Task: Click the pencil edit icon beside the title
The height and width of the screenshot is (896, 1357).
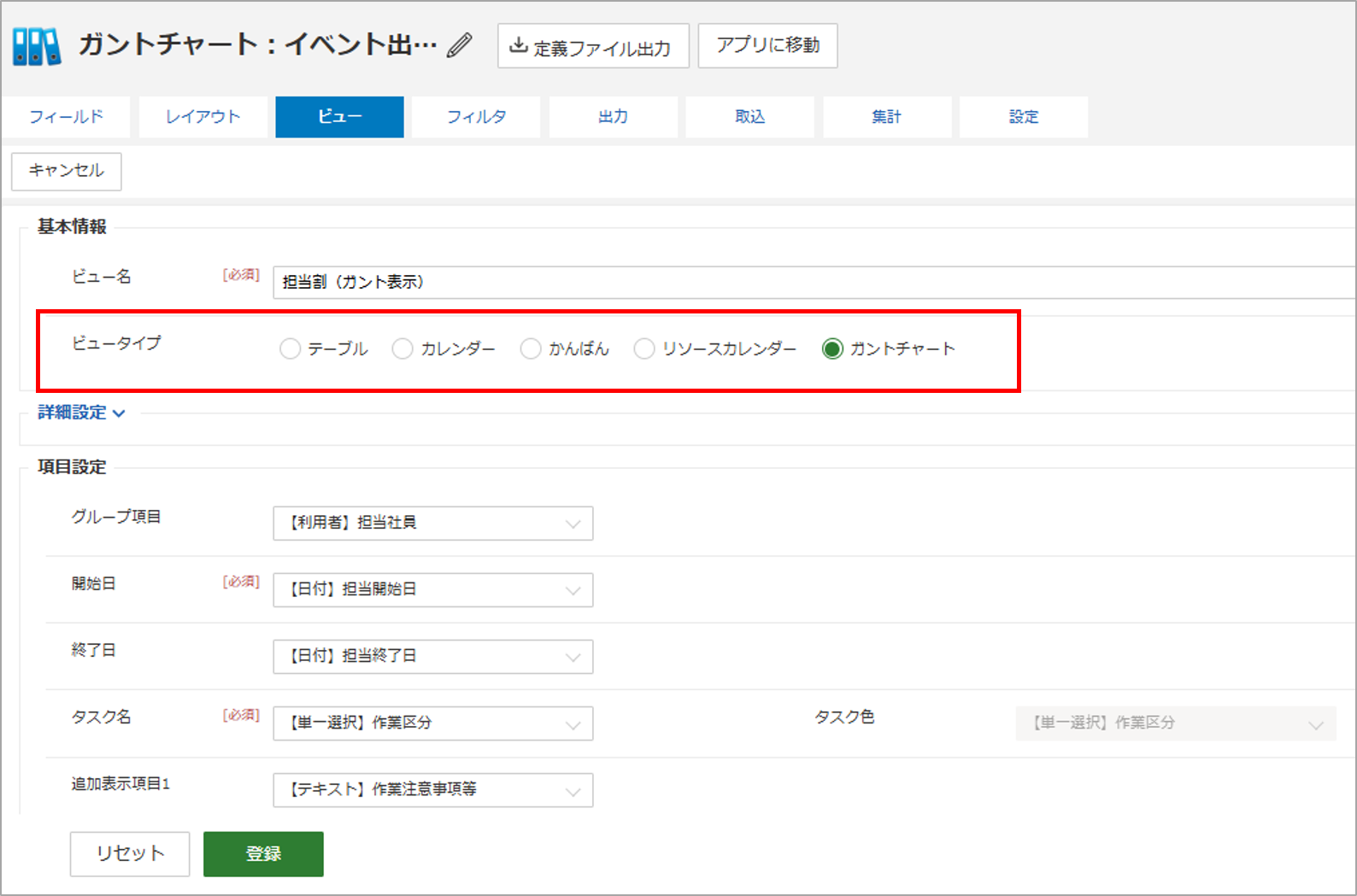Action: coord(460,45)
